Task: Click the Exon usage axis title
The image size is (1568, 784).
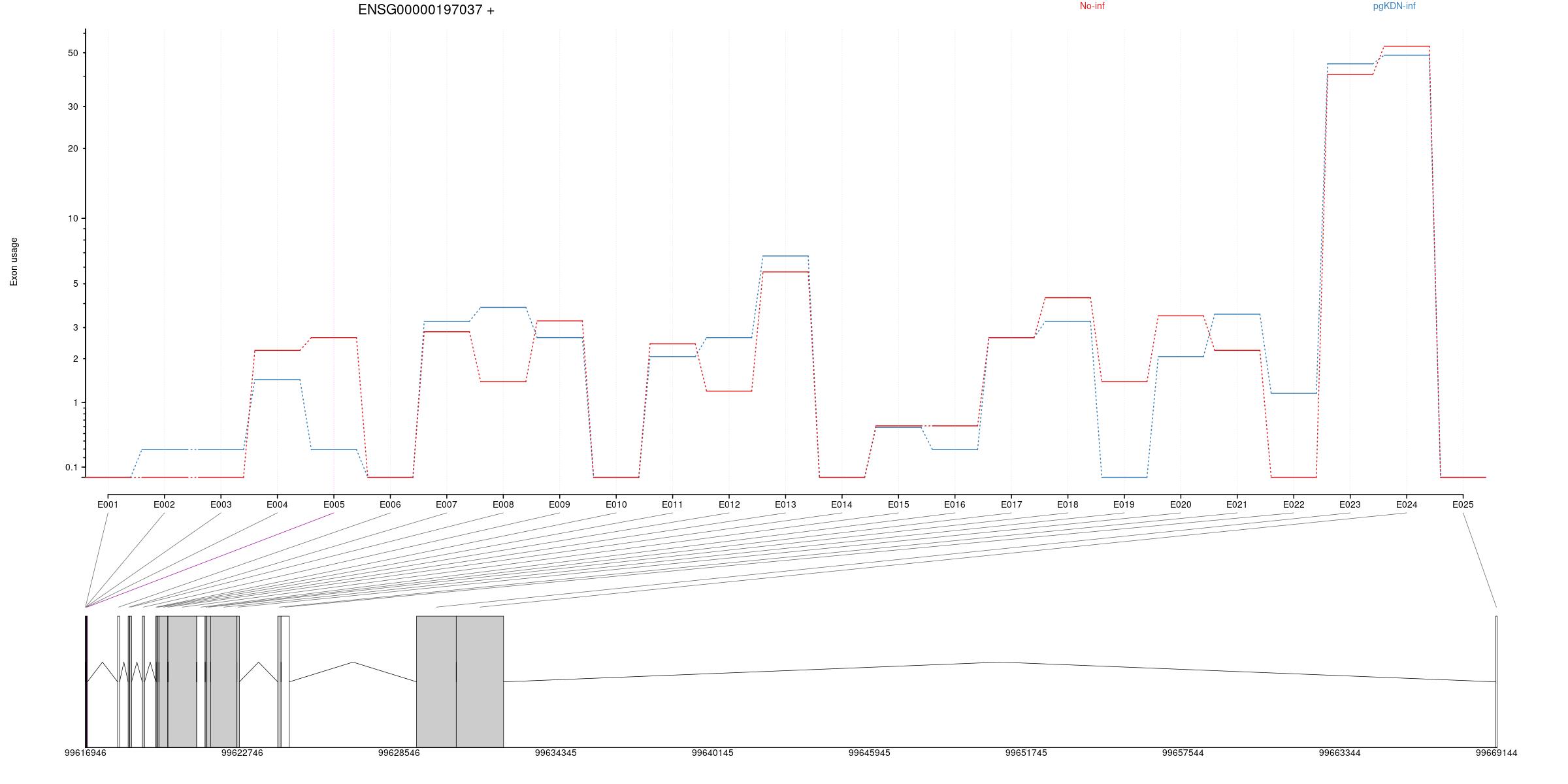Action: pos(14,261)
